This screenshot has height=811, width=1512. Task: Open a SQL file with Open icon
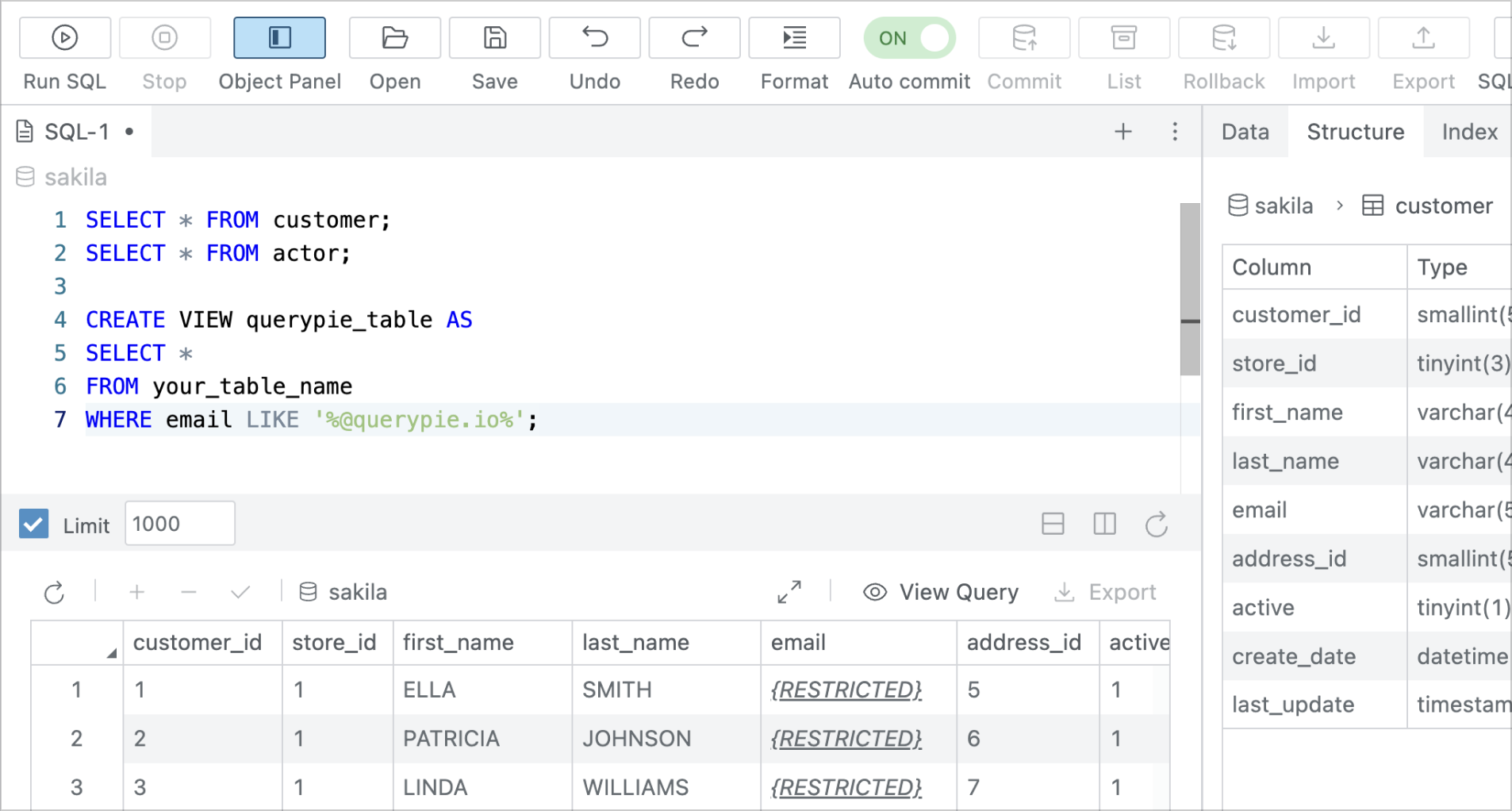(395, 37)
